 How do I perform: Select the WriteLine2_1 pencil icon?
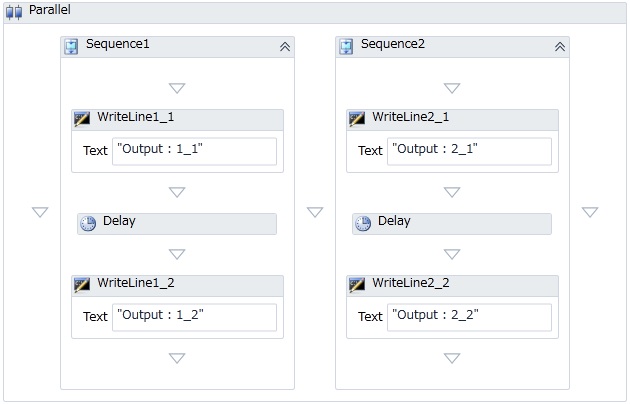pos(357,119)
